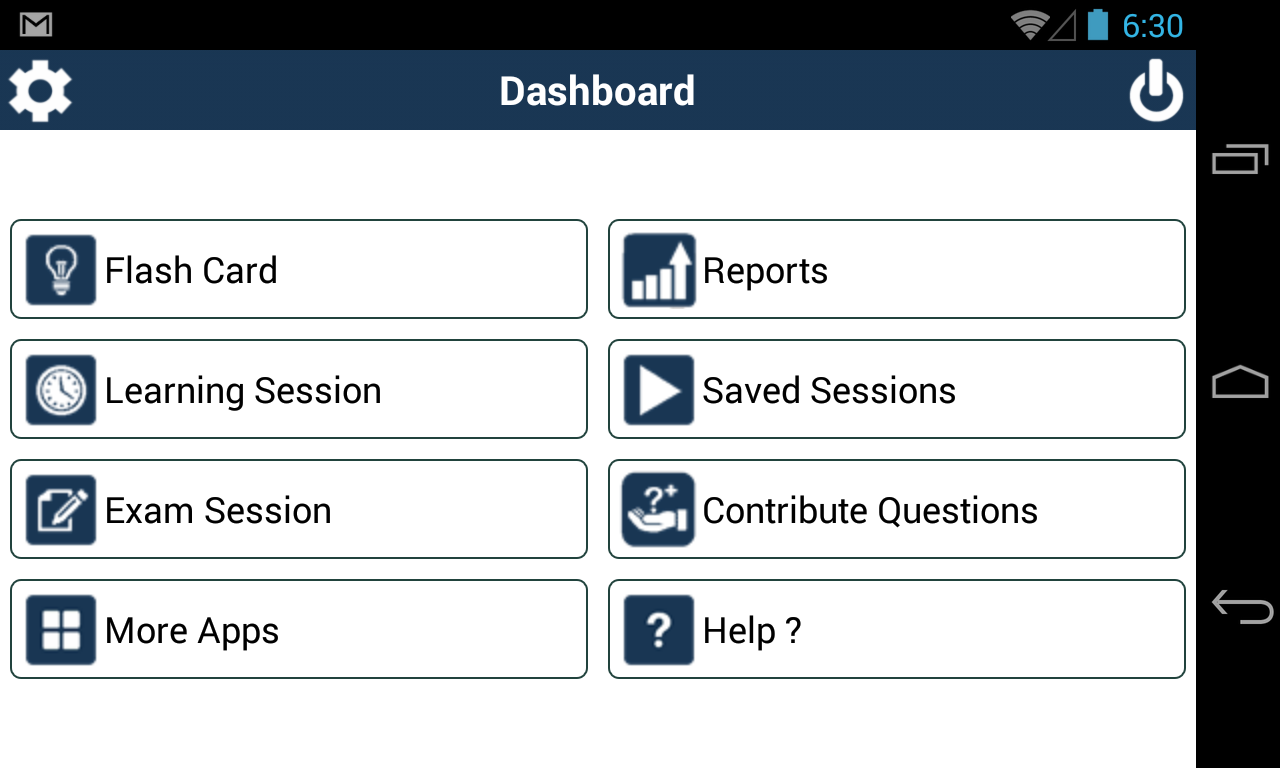Tap the Reports bar chart icon
This screenshot has height=768, width=1280.
(659, 270)
